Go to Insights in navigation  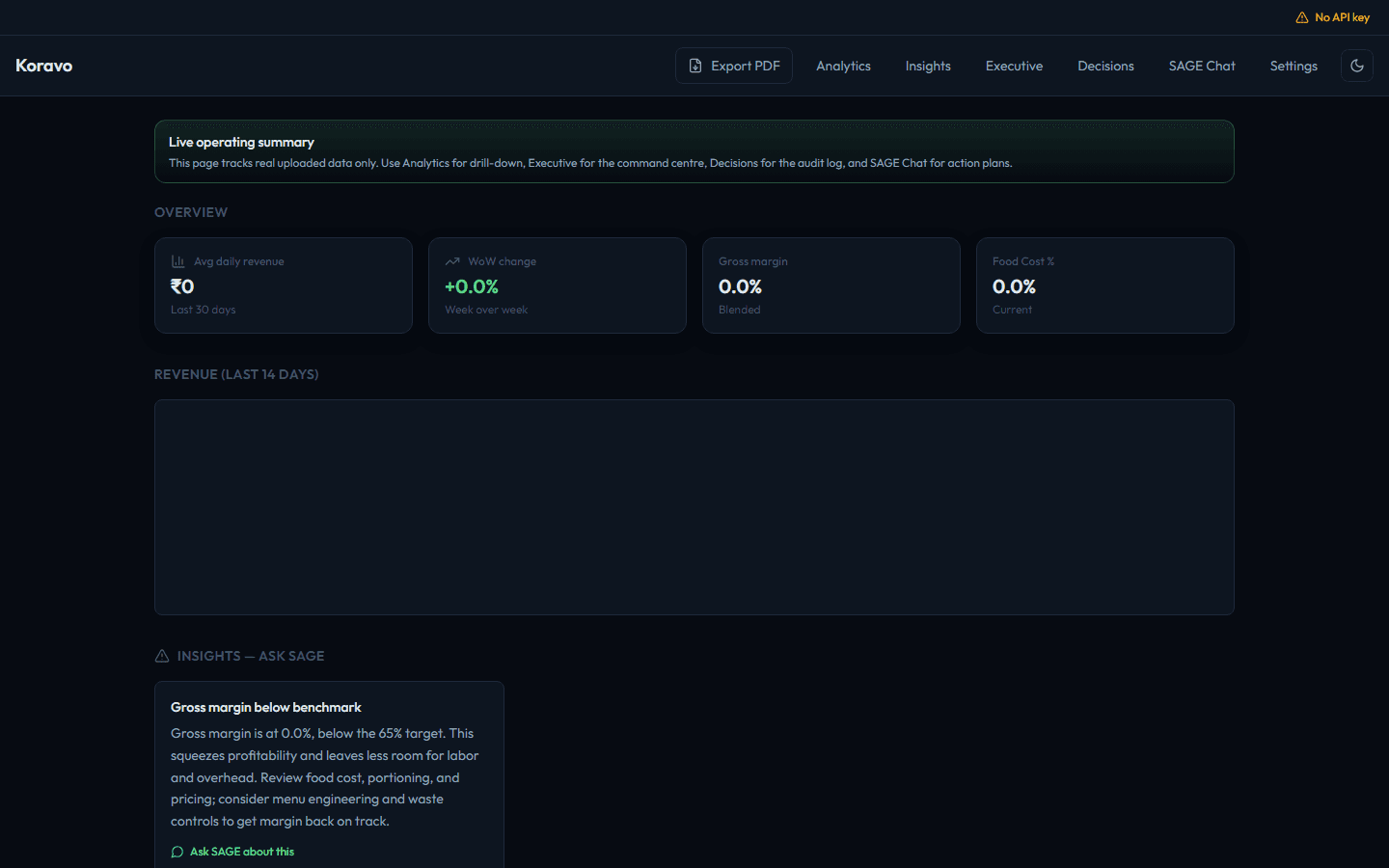[928, 66]
